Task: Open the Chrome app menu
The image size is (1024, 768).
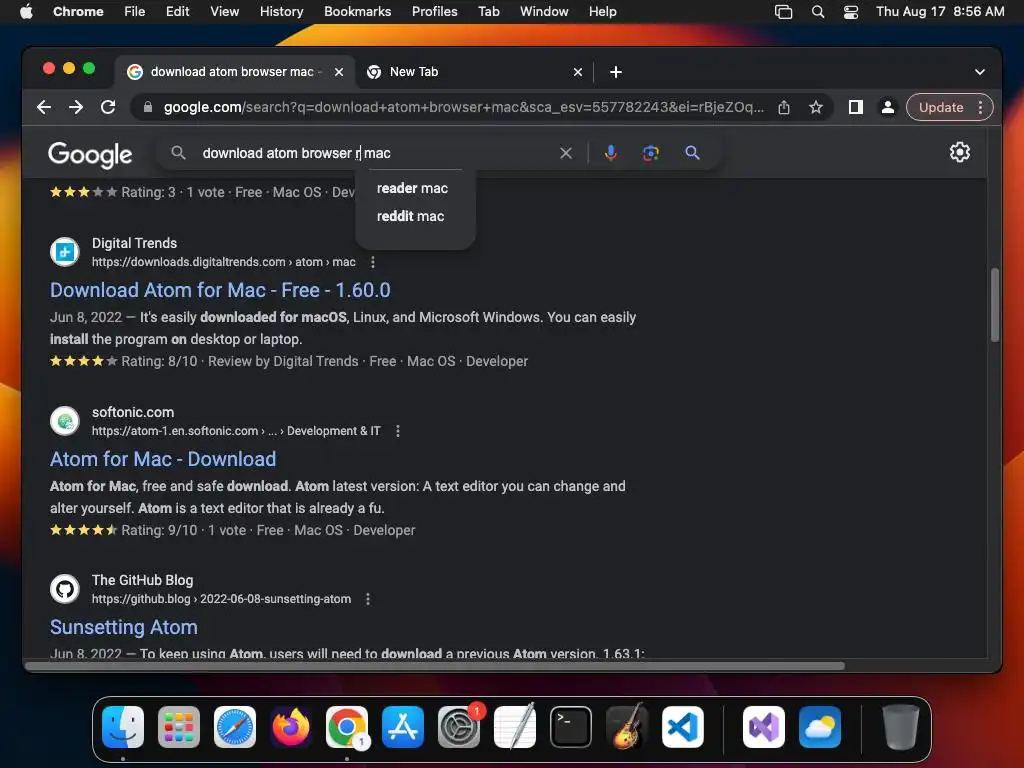Action: pos(78,12)
